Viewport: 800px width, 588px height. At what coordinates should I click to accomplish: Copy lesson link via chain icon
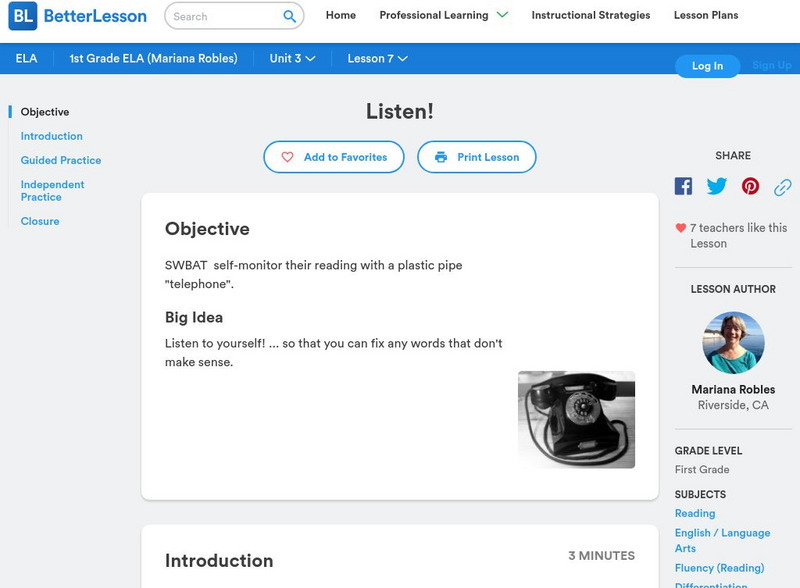(x=783, y=187)
